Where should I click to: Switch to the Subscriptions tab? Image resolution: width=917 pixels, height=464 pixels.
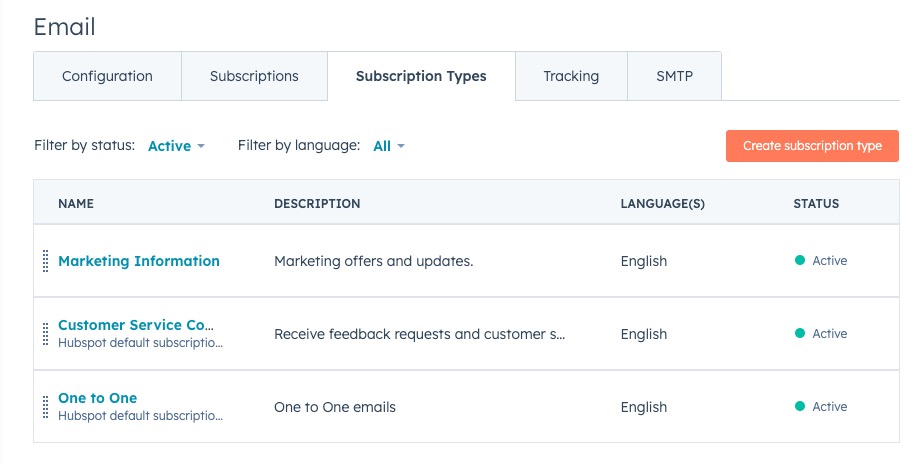click(254, 76)
